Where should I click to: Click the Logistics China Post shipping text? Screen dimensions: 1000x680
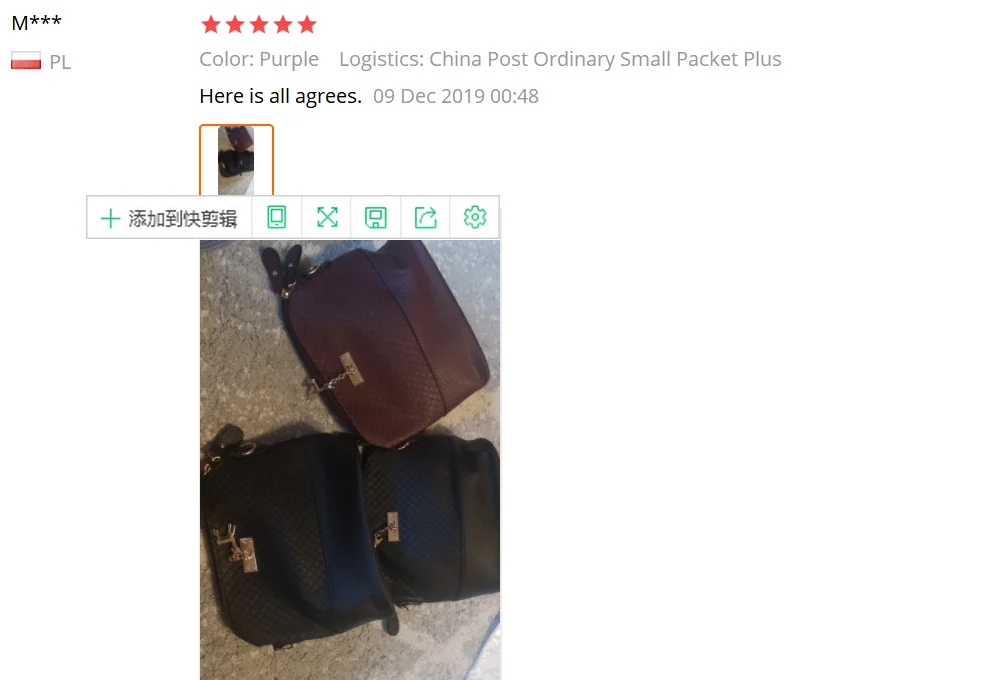pos(560,59)
